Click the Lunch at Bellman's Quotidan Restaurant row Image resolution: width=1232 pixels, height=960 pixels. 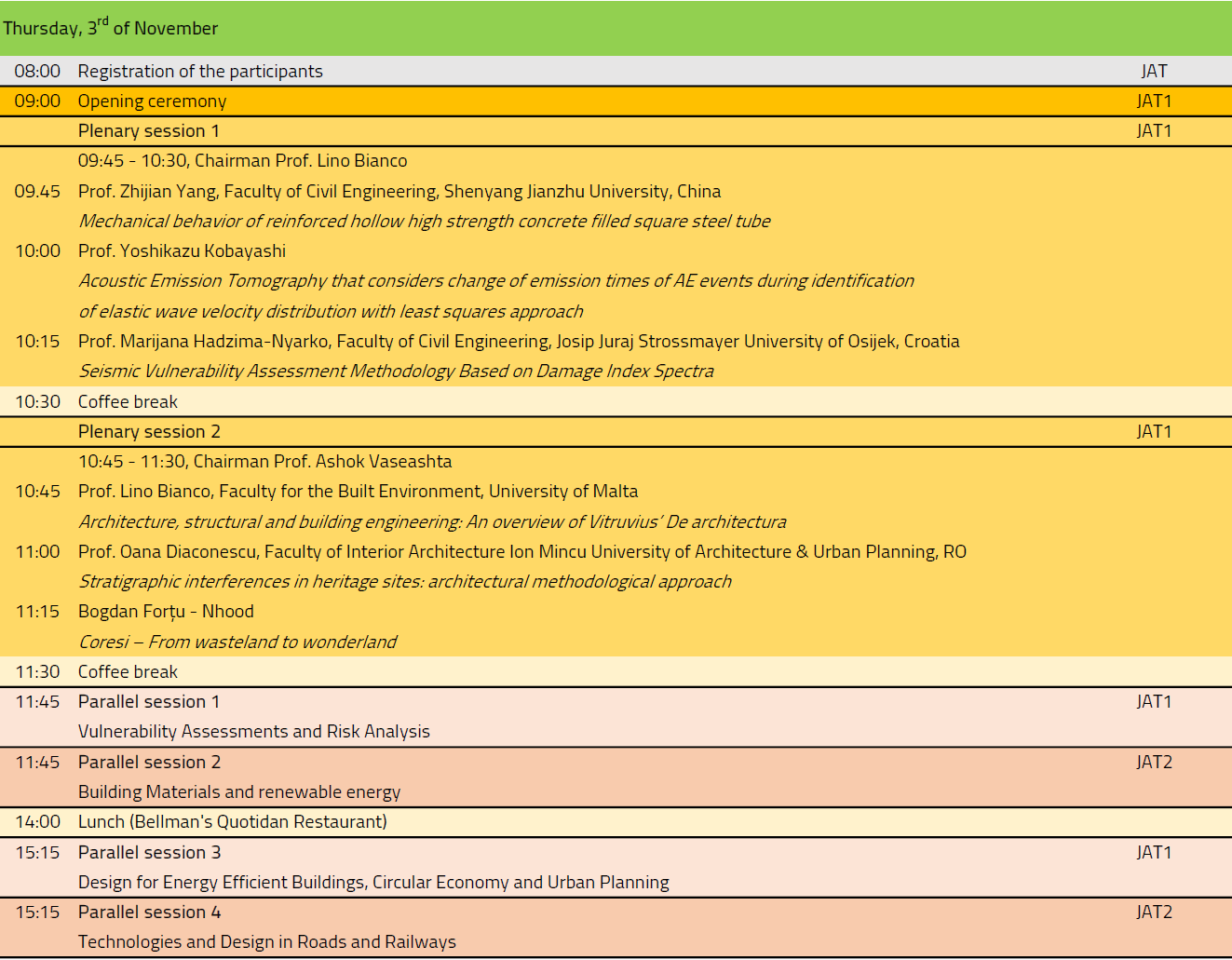coord(232,821)
